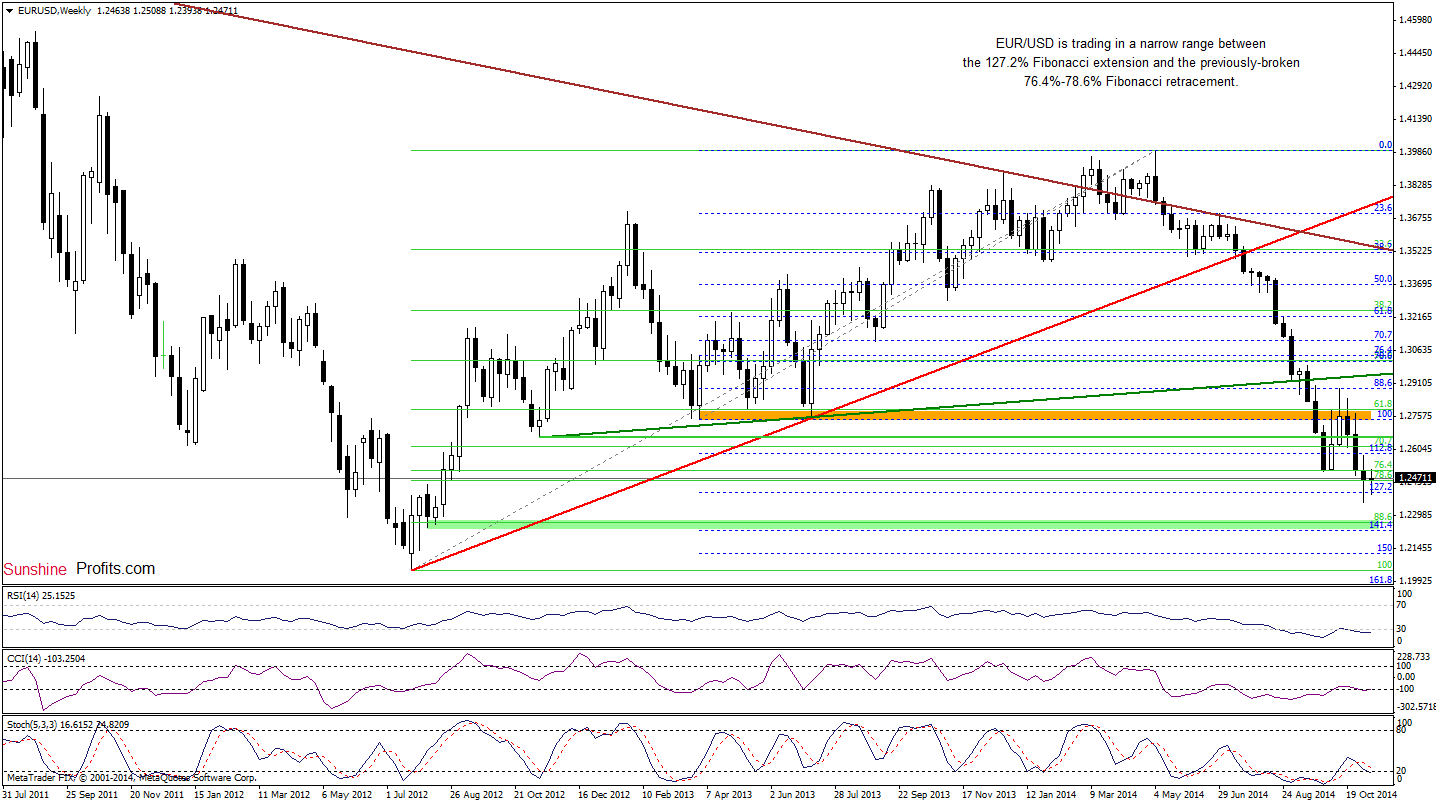Select the light green support zone rectangle
The height and width of the screenshot is (803, 1436).
click(x=898, y=524)
